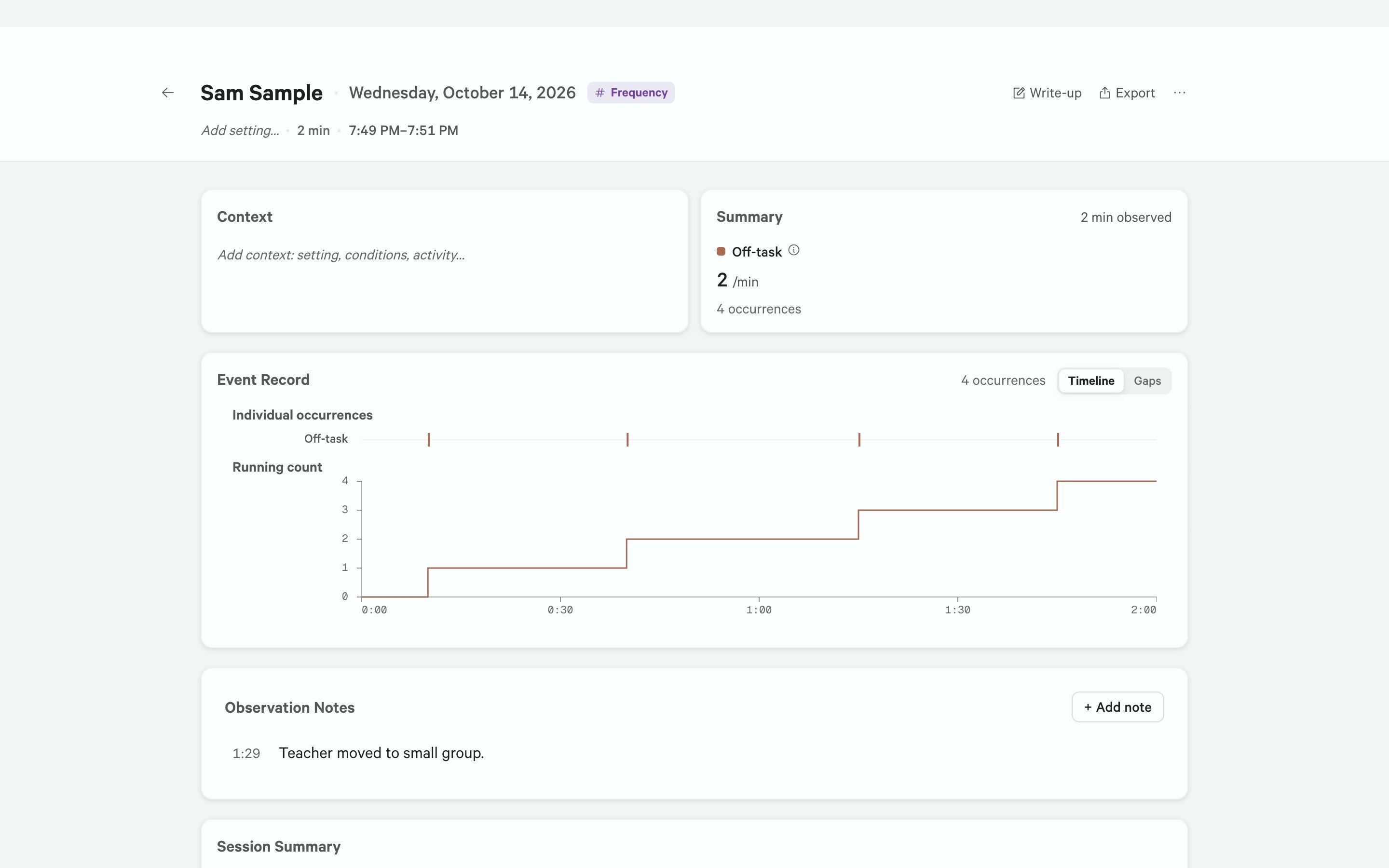Click the 1:00 axis label on running count chart
This screenshot has width=1389, height=868.
click(x=759, y=610)
